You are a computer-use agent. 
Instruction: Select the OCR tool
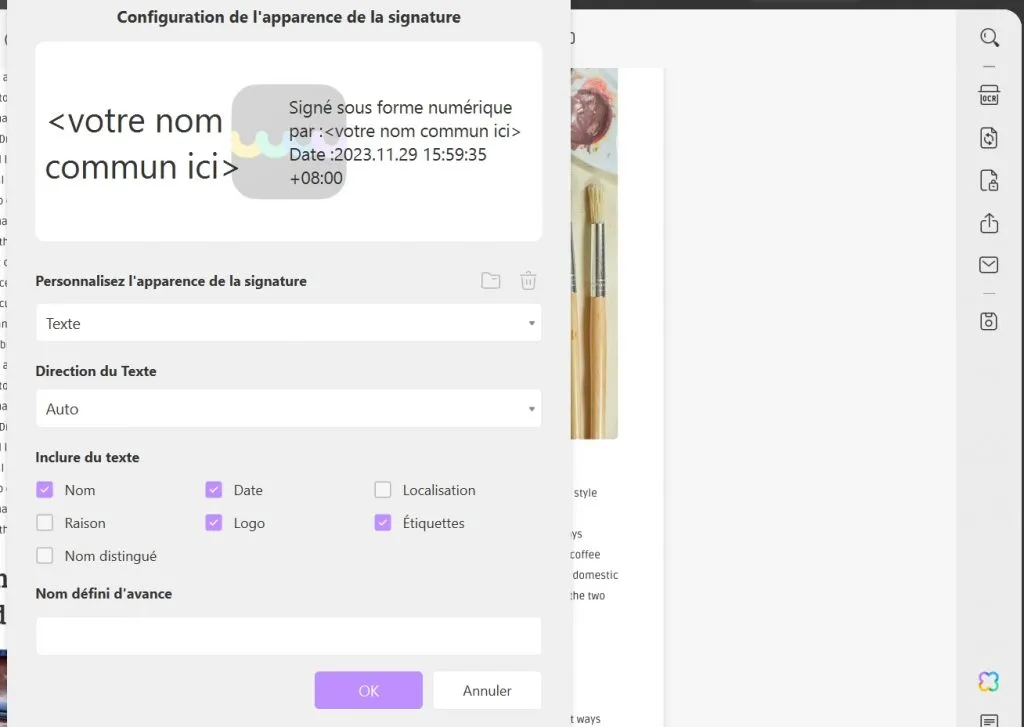click(x=989, y=95)
